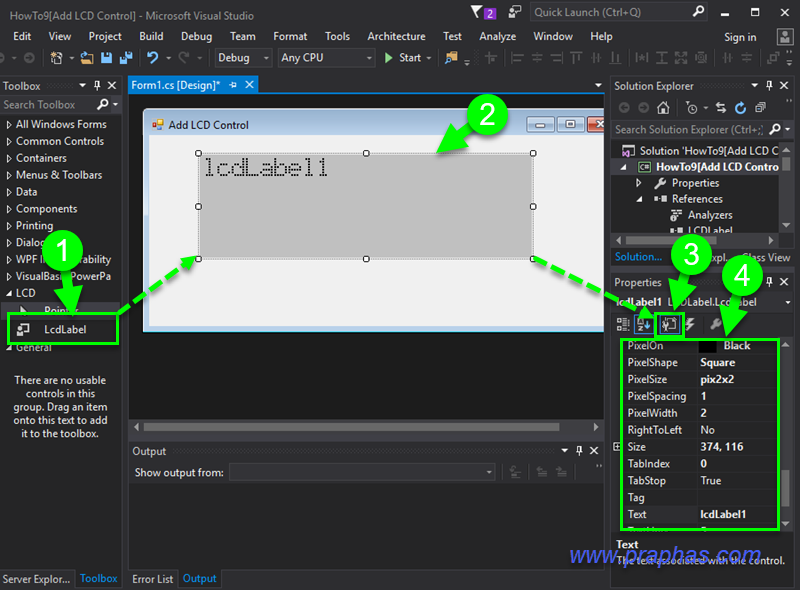Screen dimensions: 800x590
Task: Select the LcdLabel toolbox item
Action: [x=63, y=330]
